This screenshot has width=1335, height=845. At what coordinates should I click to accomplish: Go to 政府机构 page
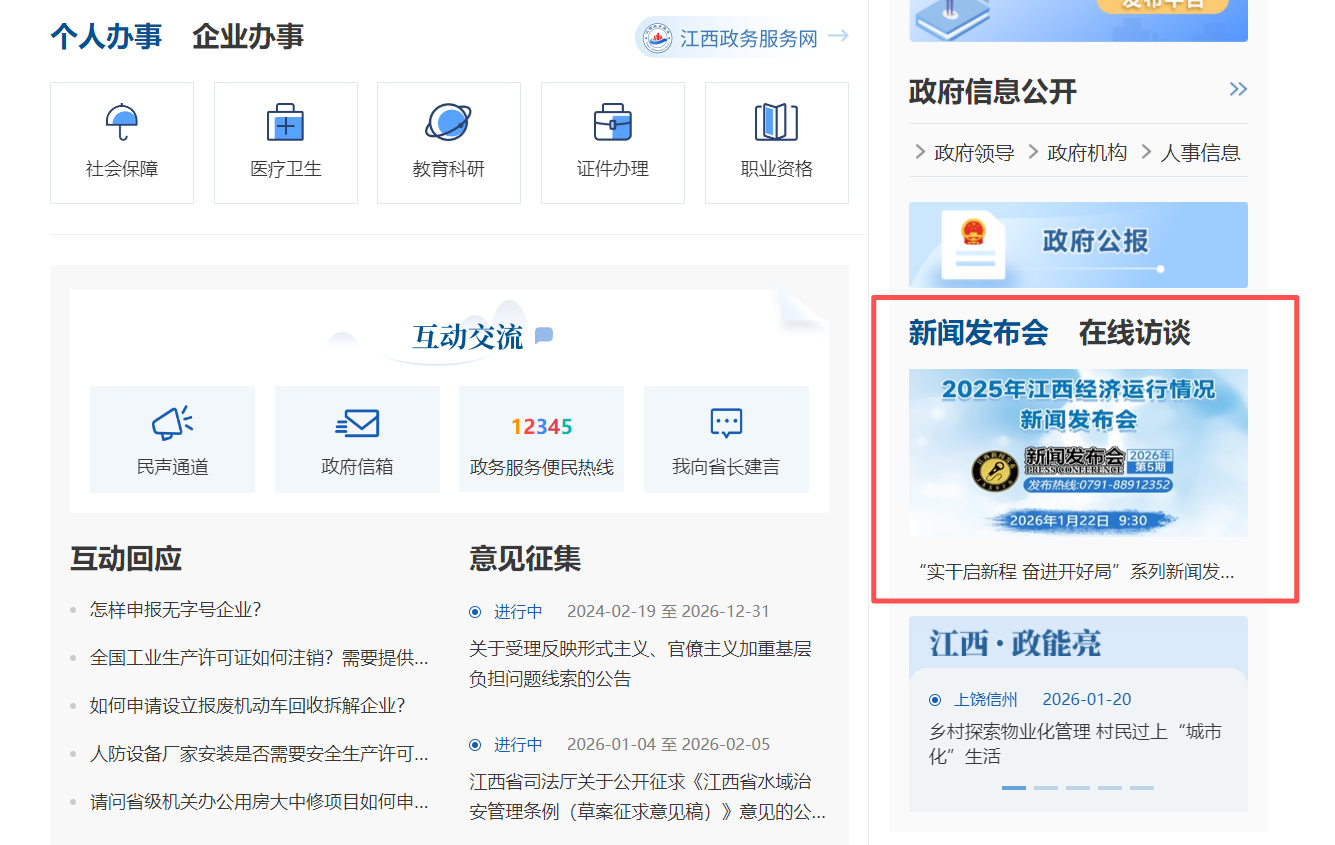pyautogui.click(x=1087, y=153)
